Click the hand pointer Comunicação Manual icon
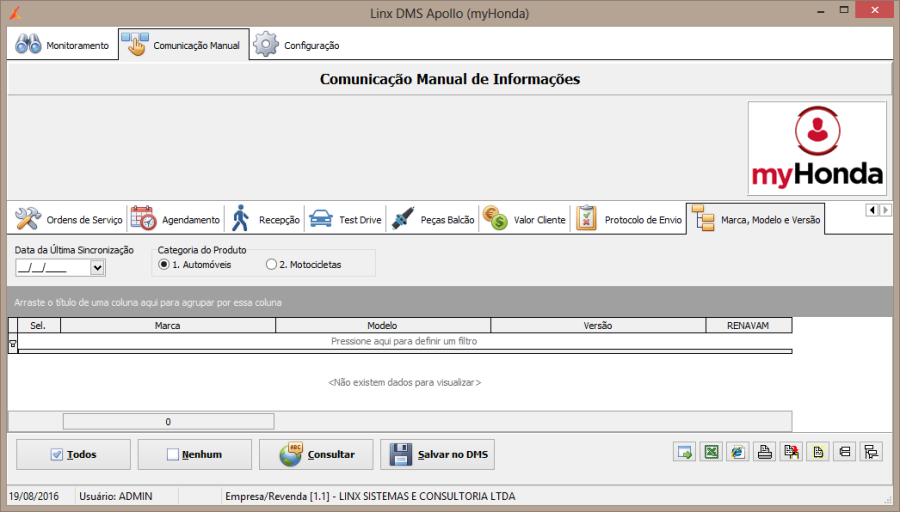 (x=135, y=44)
